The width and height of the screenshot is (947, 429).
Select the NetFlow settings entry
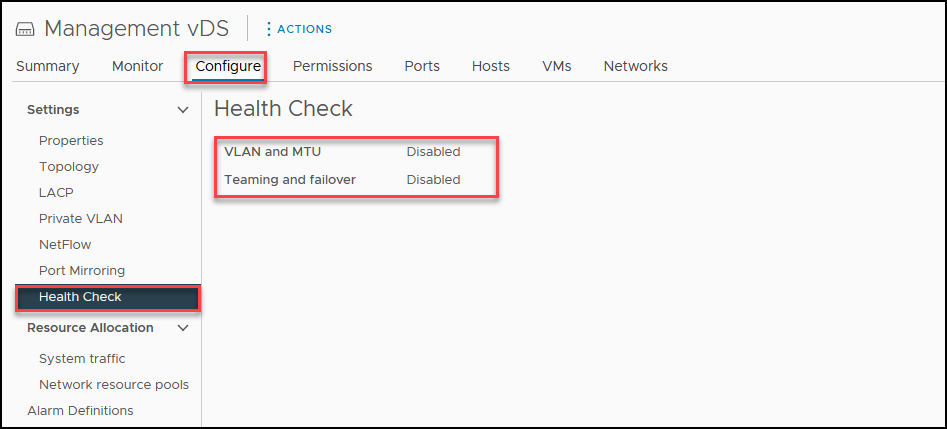(x=65, y=245)
